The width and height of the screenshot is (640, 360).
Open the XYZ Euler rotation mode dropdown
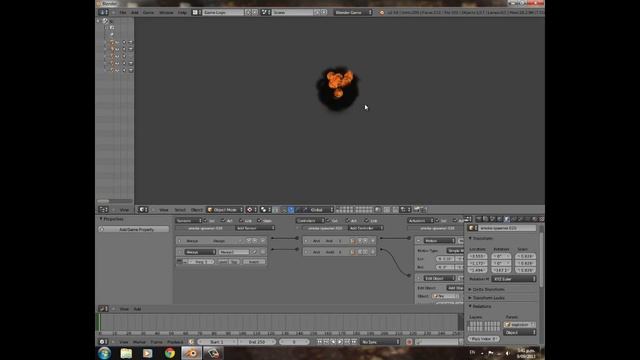pyautogui.click(x=514, y=279)
